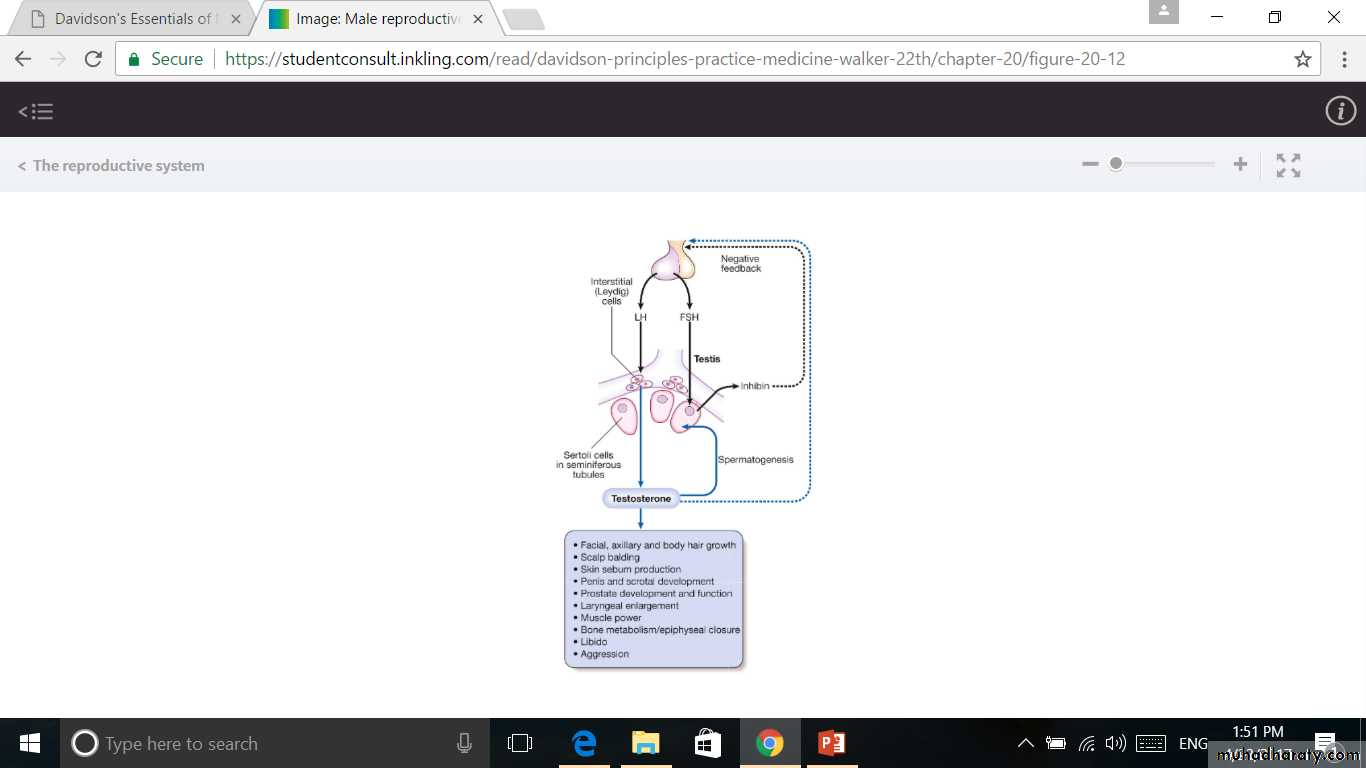Click the male reproductive diagram image
The width and height of the screenshot is (1366, 768).
tap(683, 454)
